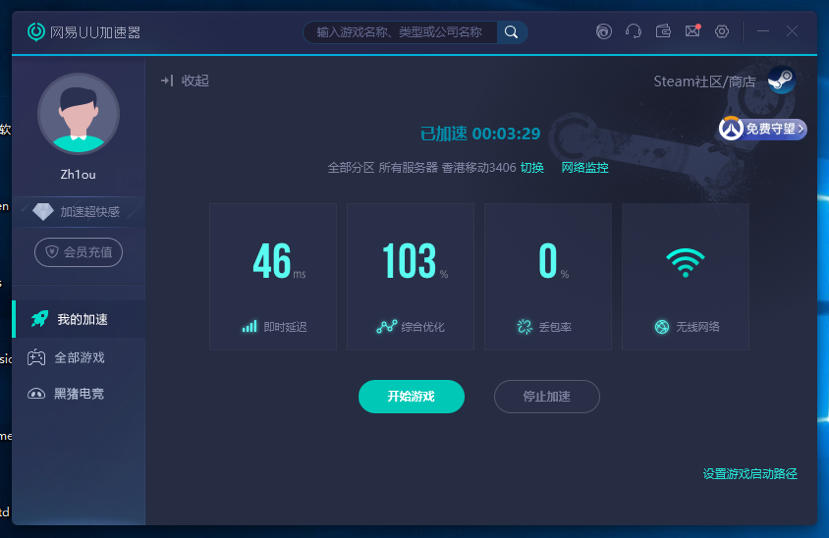
Task: Click the Steam logo icon
Action: (781, 80)
